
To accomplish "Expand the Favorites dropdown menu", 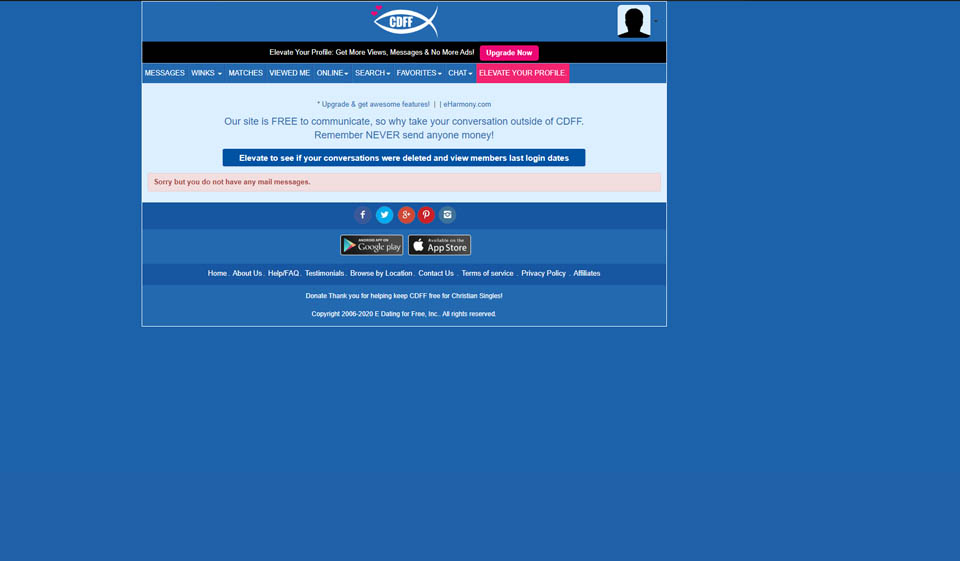I will [x=418, y=73].
